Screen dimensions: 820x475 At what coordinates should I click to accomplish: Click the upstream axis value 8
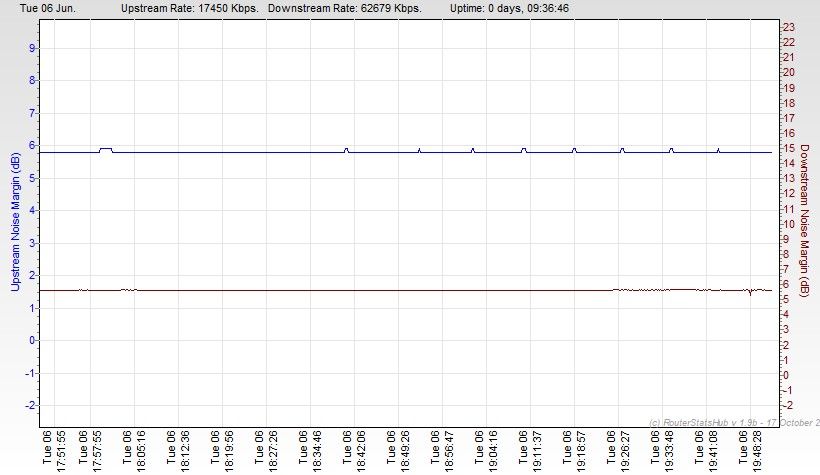tap(32, 81)
